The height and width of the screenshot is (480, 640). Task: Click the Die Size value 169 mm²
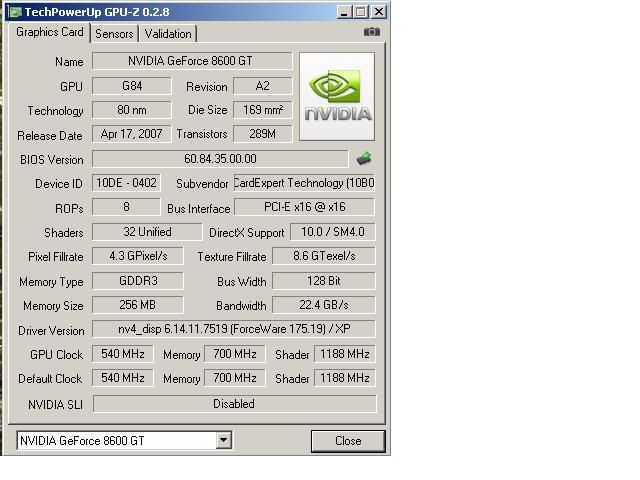[x=262, y=110]
